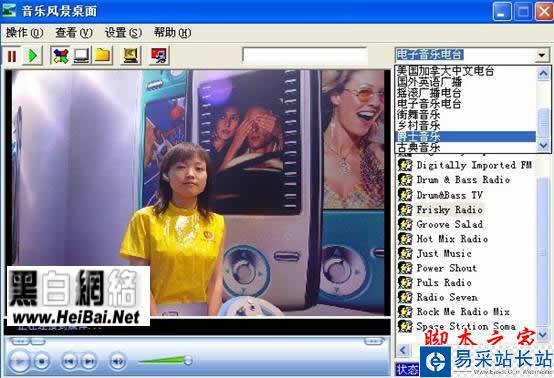554x378 pixels.
Task: Select 摇滚广播电台 in the dropdown list
Action: click(x=465, y=93)
